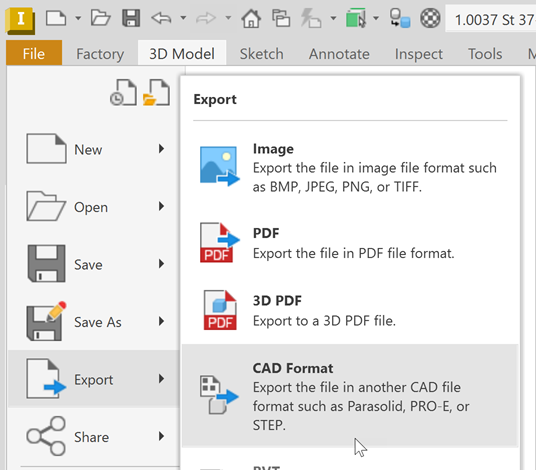The width and height of the screenshot is (536, 470).
Task: Select the Share menu entry
Action: click(94, 436)
